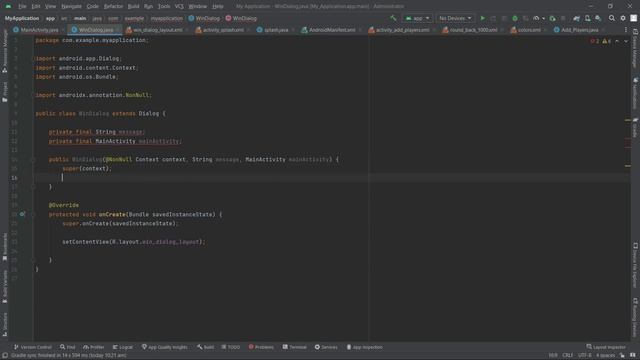Screen dimensions: 640x360
Task: Go to next highlighted error arrow
Action: (x=626, y=41)
